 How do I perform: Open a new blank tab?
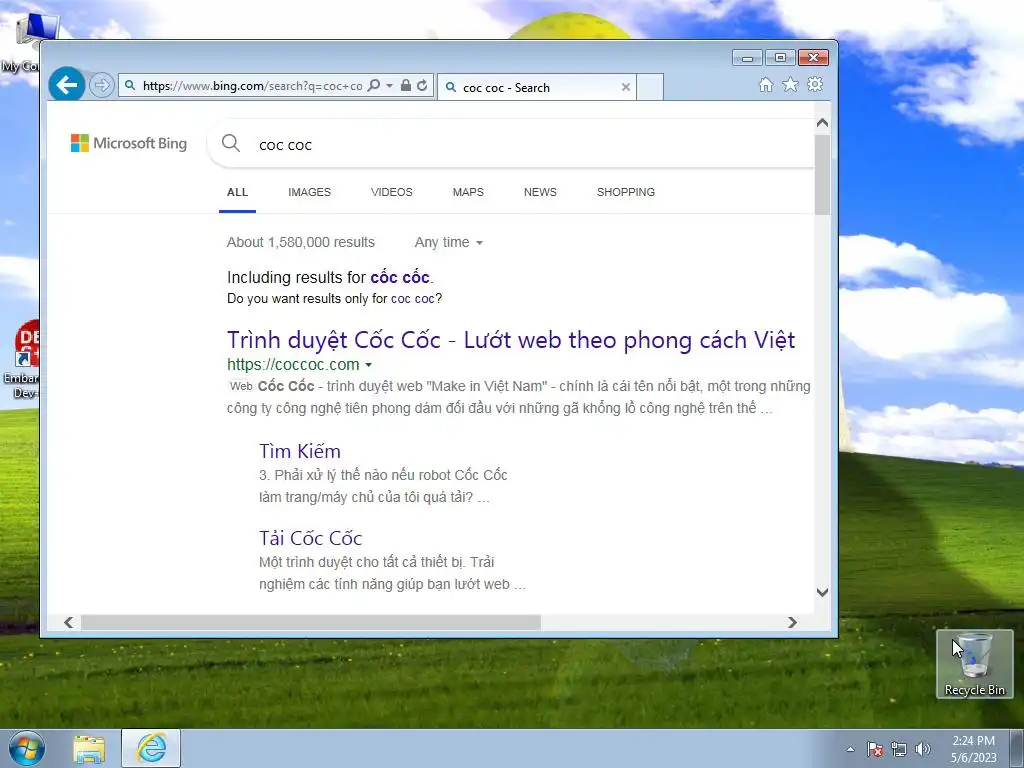click(650, 87)
